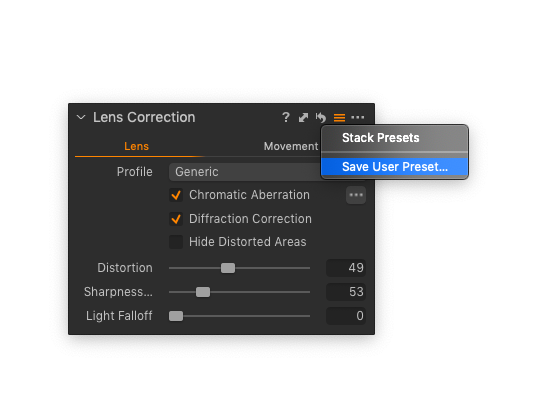Enable Hide Distorted Areas checkbox
This screenshot has width=553, height=399.
tap(176, 242)
